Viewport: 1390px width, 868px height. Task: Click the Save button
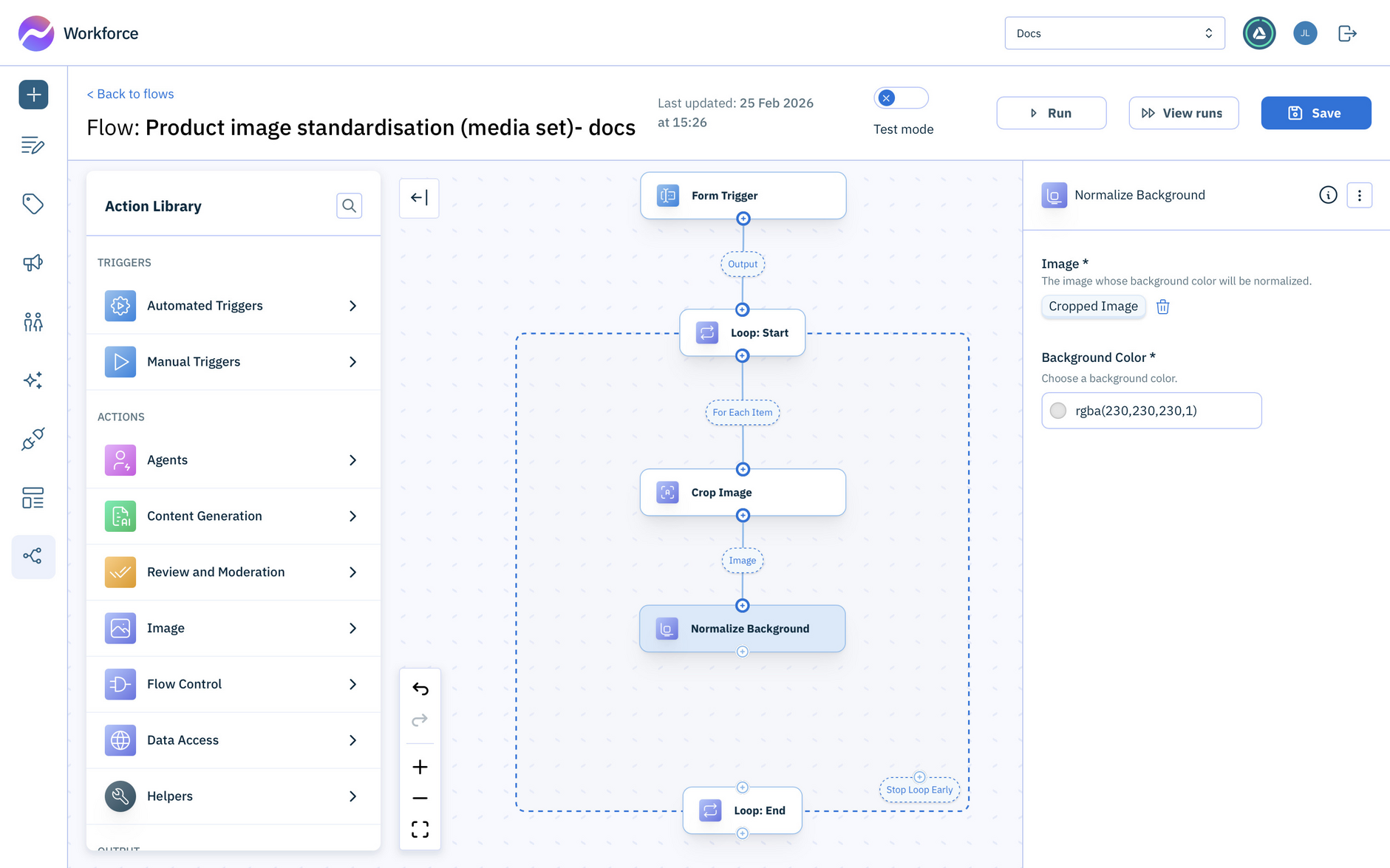(1315, 112)
